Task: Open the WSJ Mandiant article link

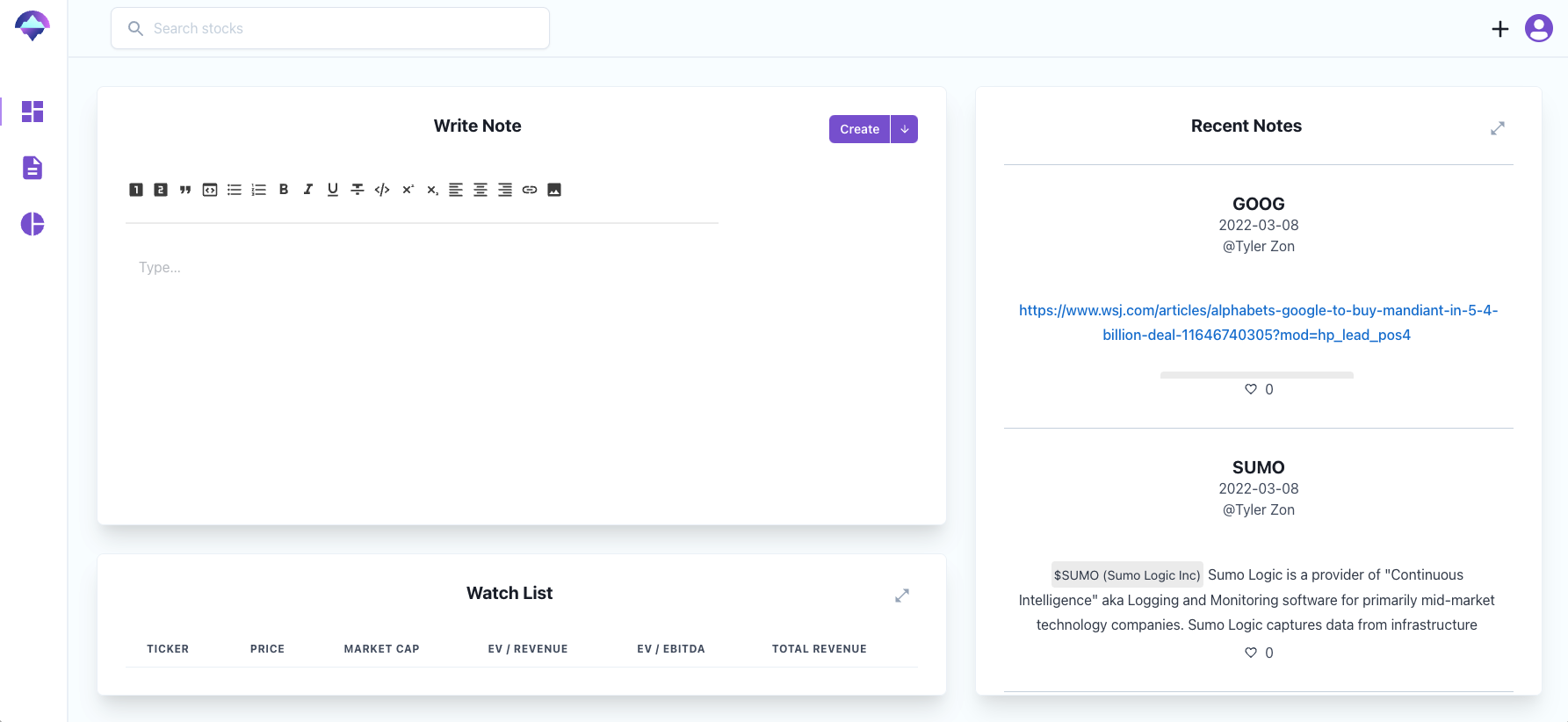Action: click(1258, 322)
